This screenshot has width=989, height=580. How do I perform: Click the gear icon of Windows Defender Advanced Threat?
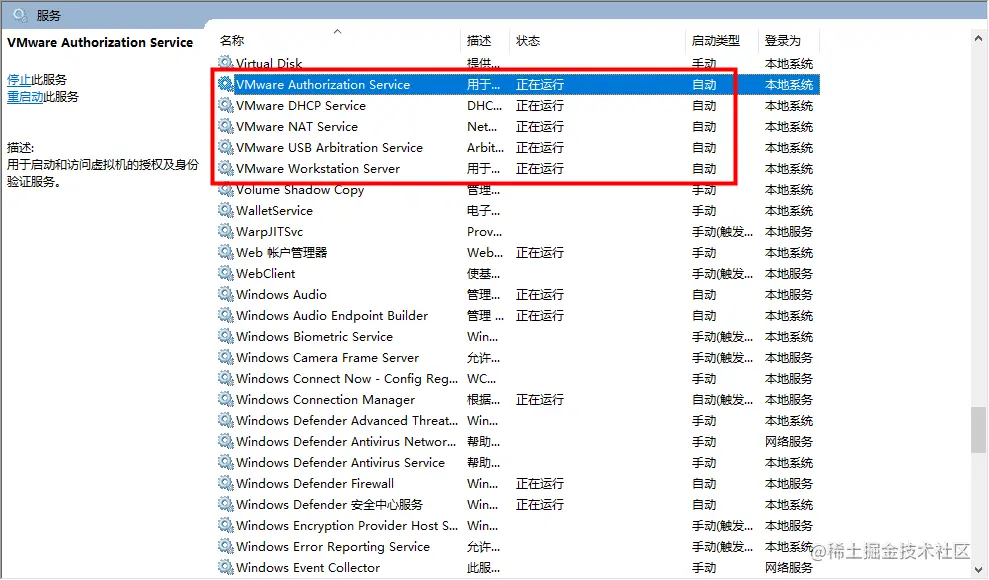pos(226,420)
